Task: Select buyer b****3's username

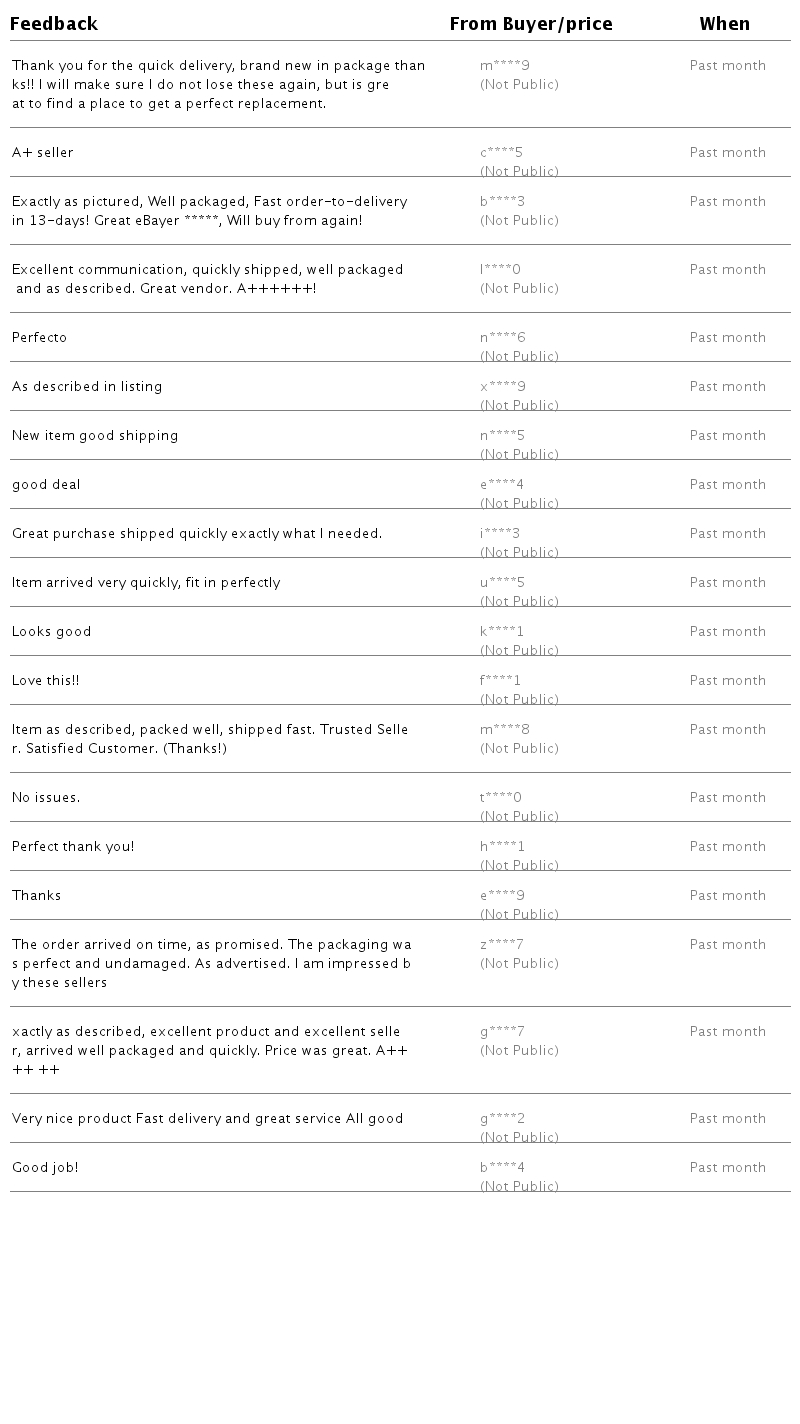Action: 502,202
